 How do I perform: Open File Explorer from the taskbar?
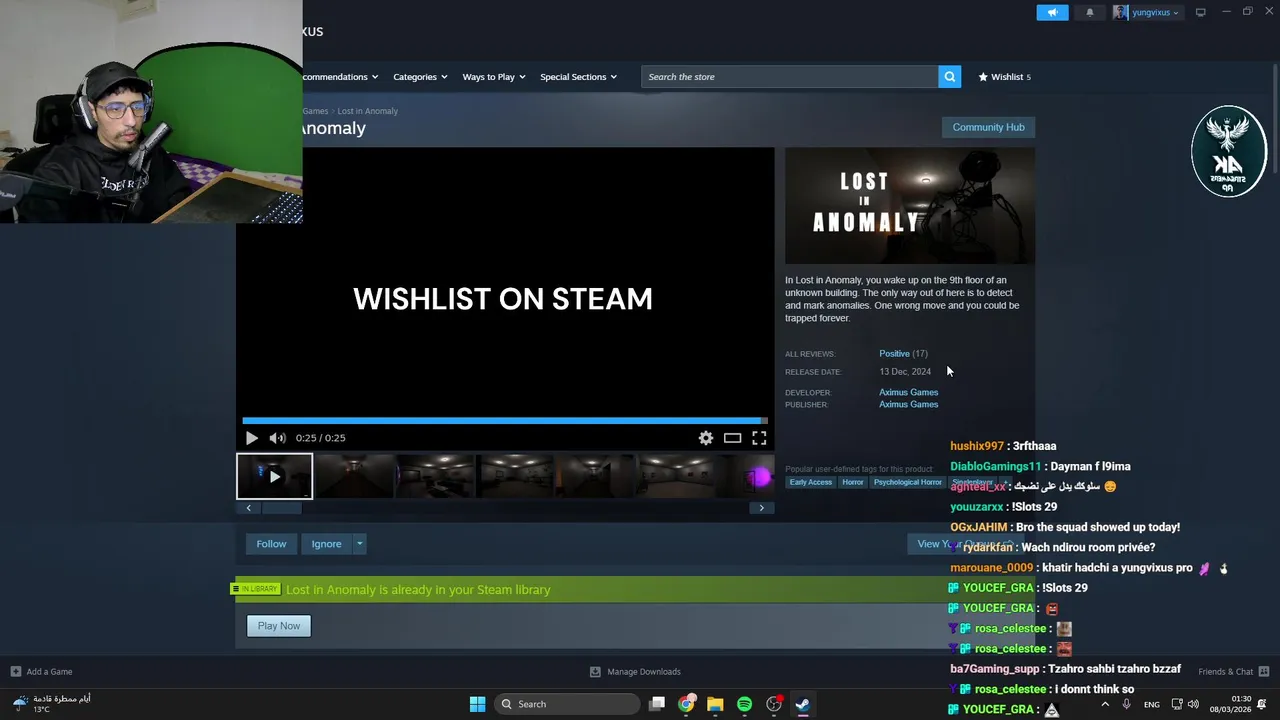(x=715, y=704)
